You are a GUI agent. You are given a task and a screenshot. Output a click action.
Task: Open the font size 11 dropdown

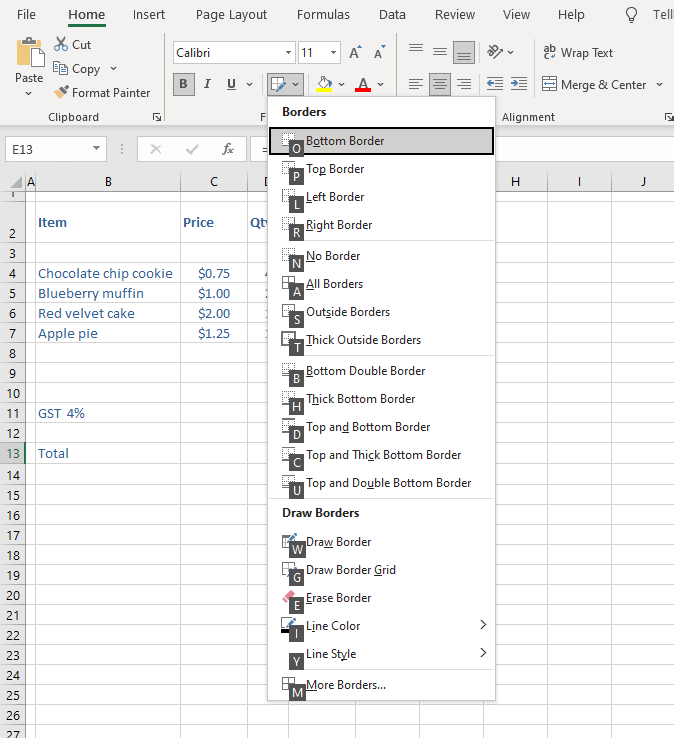point(333,52)
